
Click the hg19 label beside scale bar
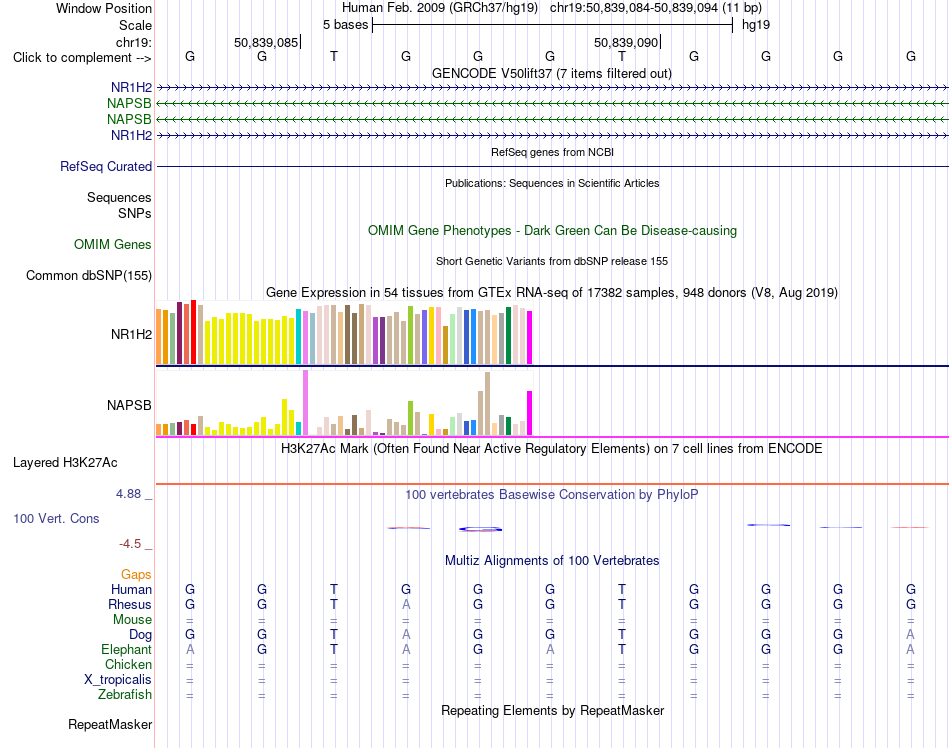[x=756, y=25]
